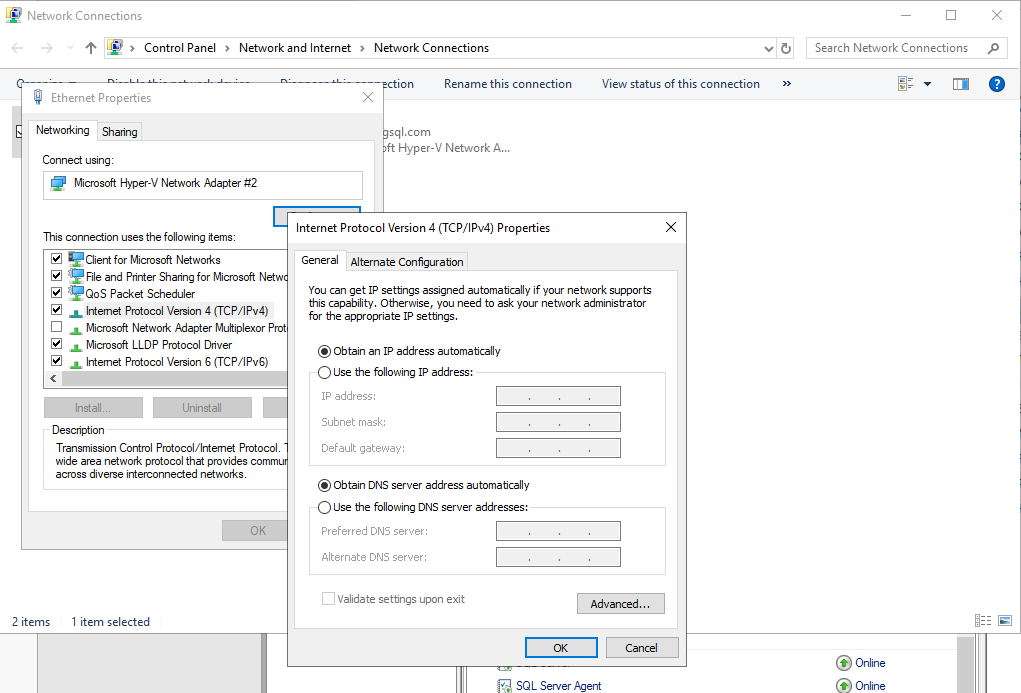This screenshot has height=693, width=1021.
Task: Switch to large icons view in status bar
Action: [x=1004, y=621]
